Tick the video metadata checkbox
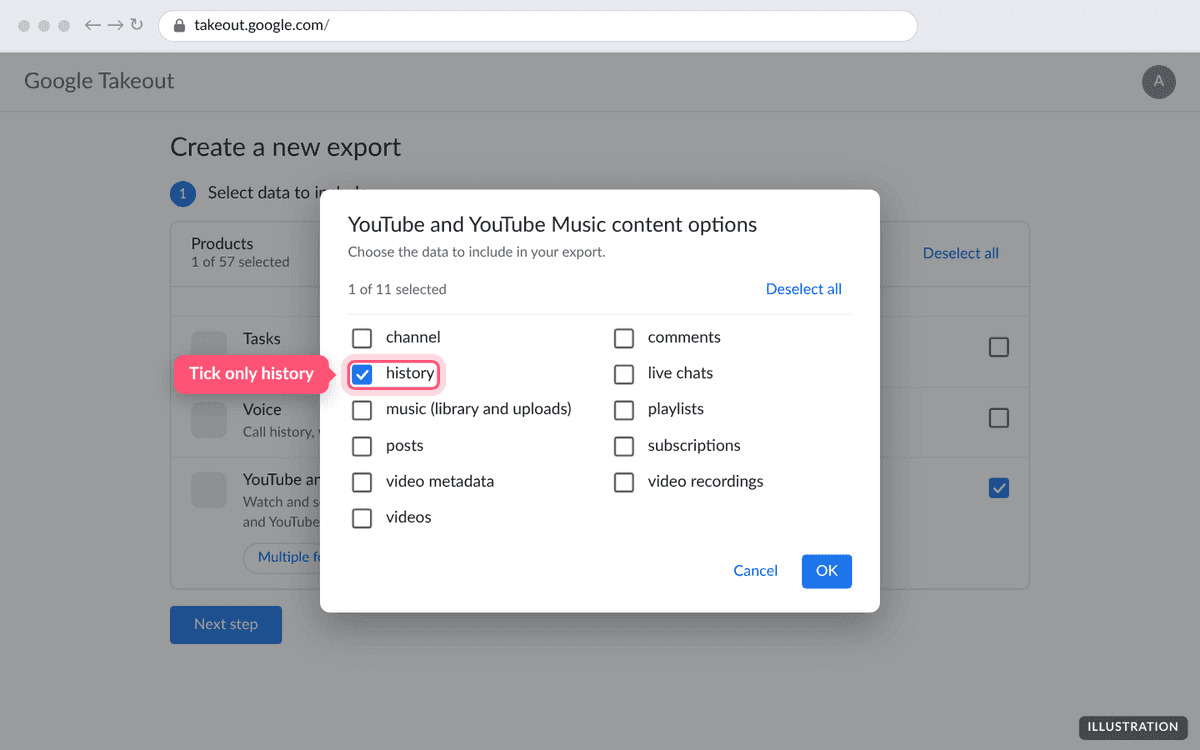Viewport: 1200px width, 750px height. (362, 482)
